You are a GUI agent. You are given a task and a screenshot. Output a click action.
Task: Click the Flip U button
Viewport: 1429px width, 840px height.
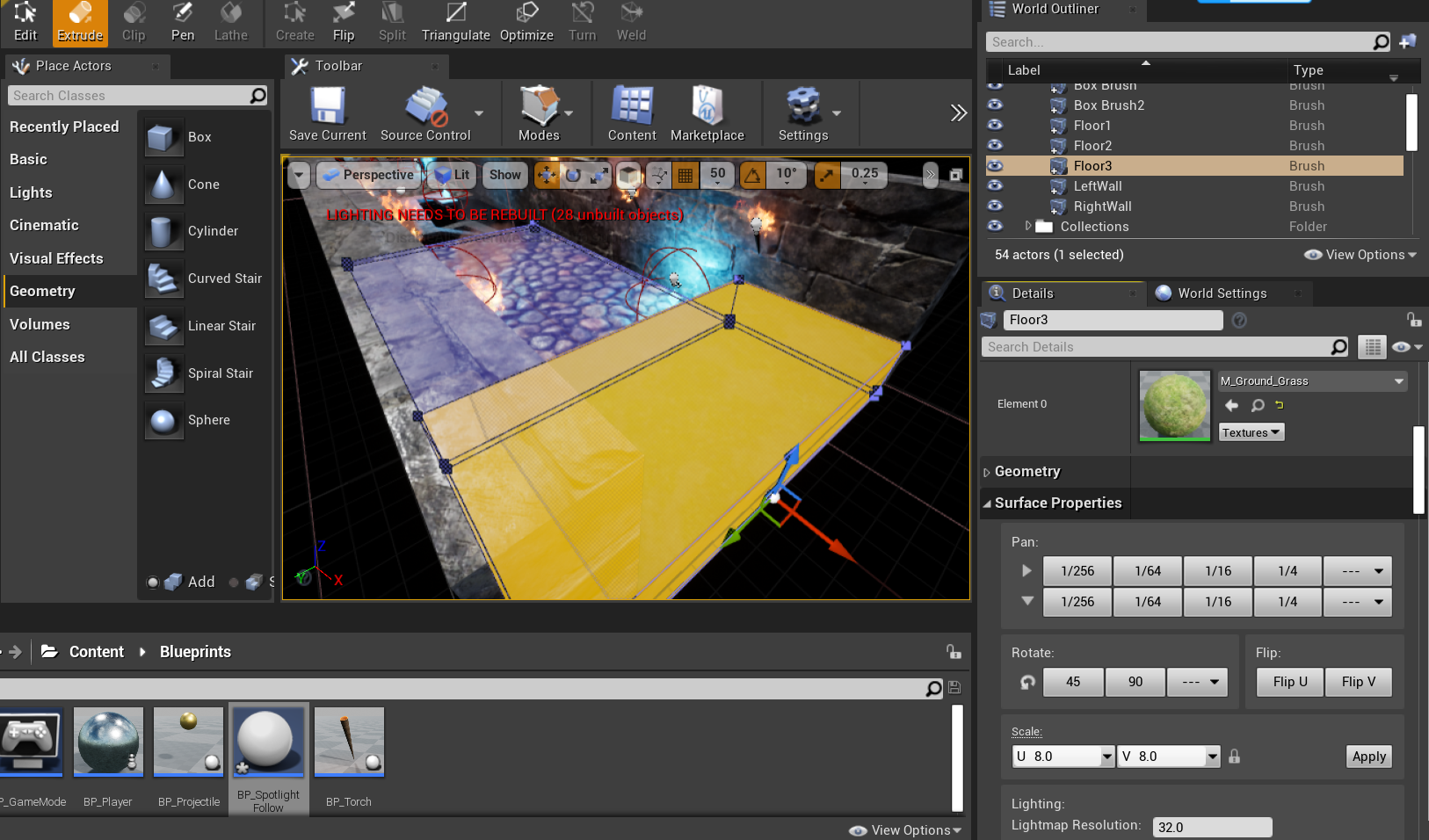tap(1290, 682)
